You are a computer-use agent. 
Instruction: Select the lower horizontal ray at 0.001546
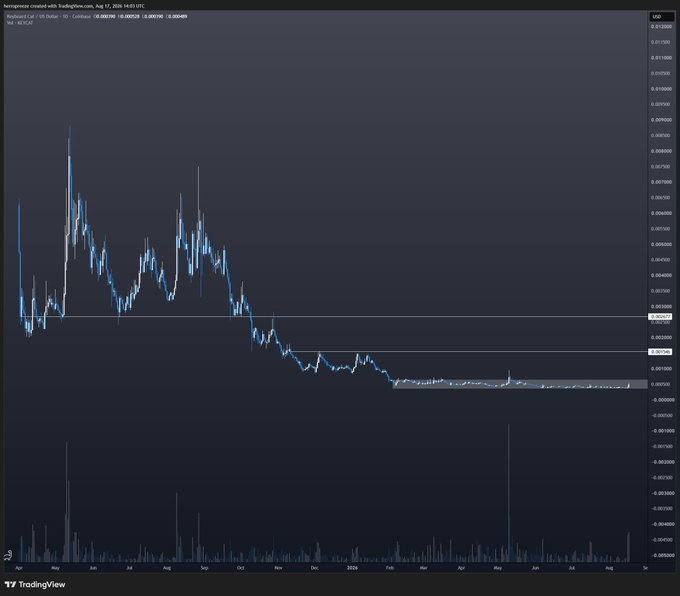point(468,351)
